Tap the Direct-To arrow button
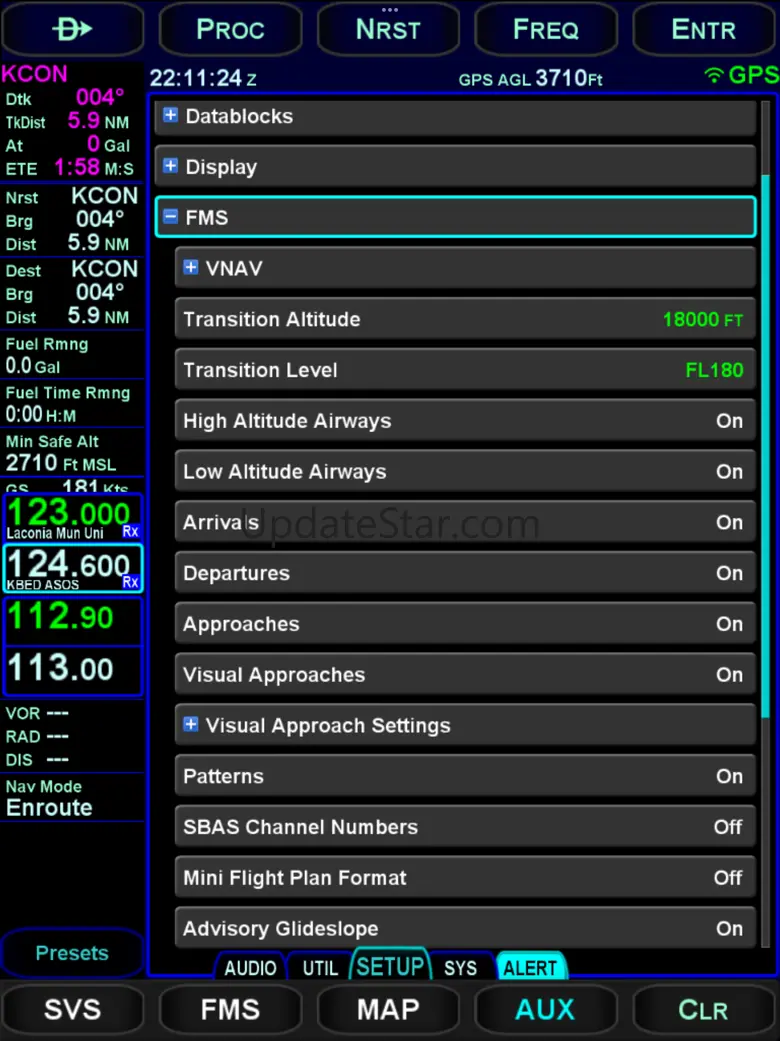The image size is (780, 1041). [x=72, y=29]
